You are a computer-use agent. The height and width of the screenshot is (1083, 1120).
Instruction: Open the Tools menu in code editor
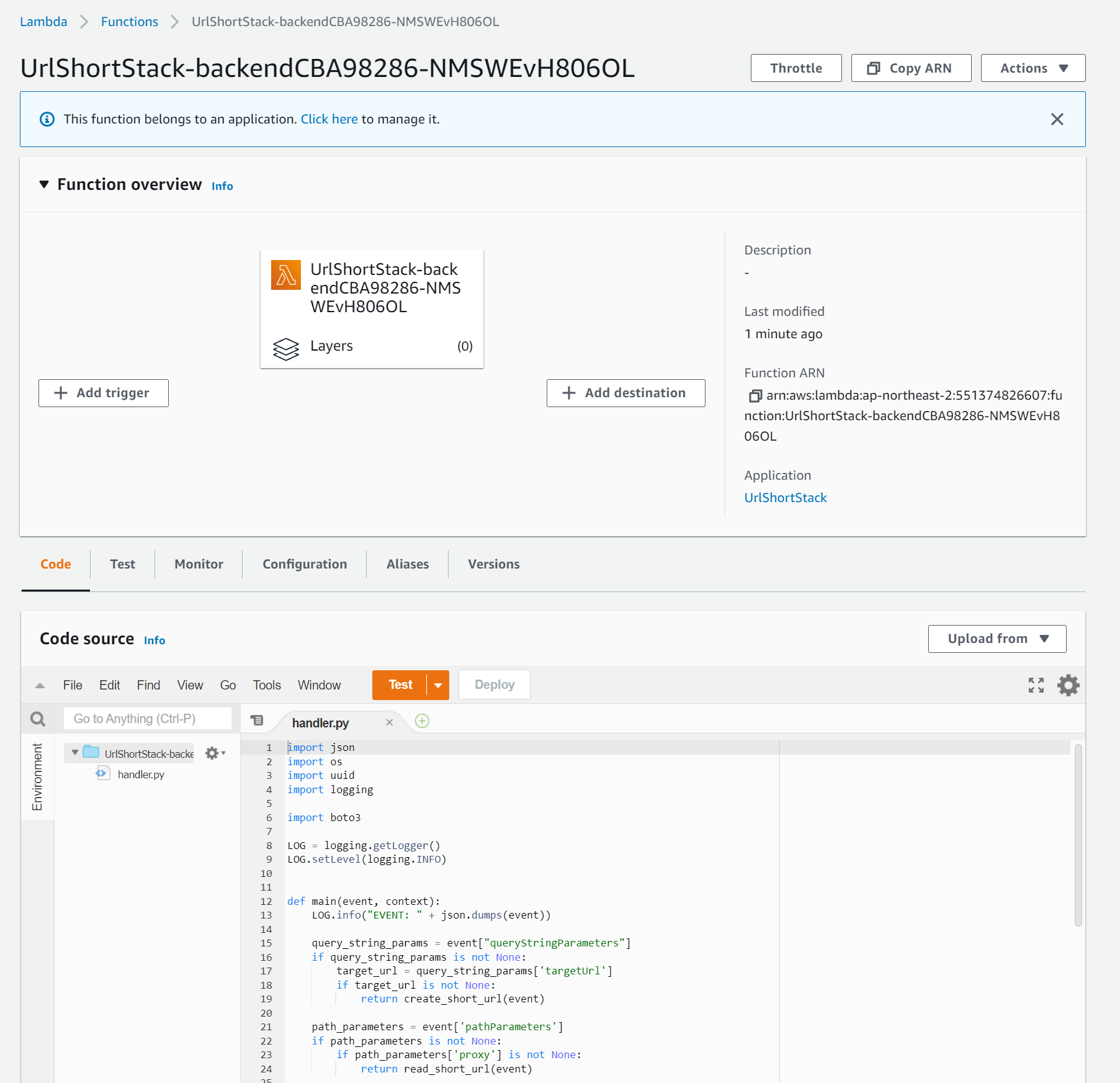[x=267, y=685]
